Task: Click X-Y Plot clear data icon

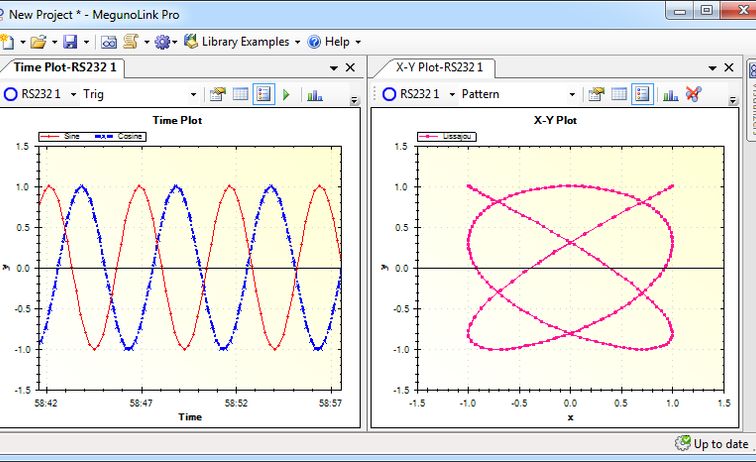Action: click(x=693, y=94)
